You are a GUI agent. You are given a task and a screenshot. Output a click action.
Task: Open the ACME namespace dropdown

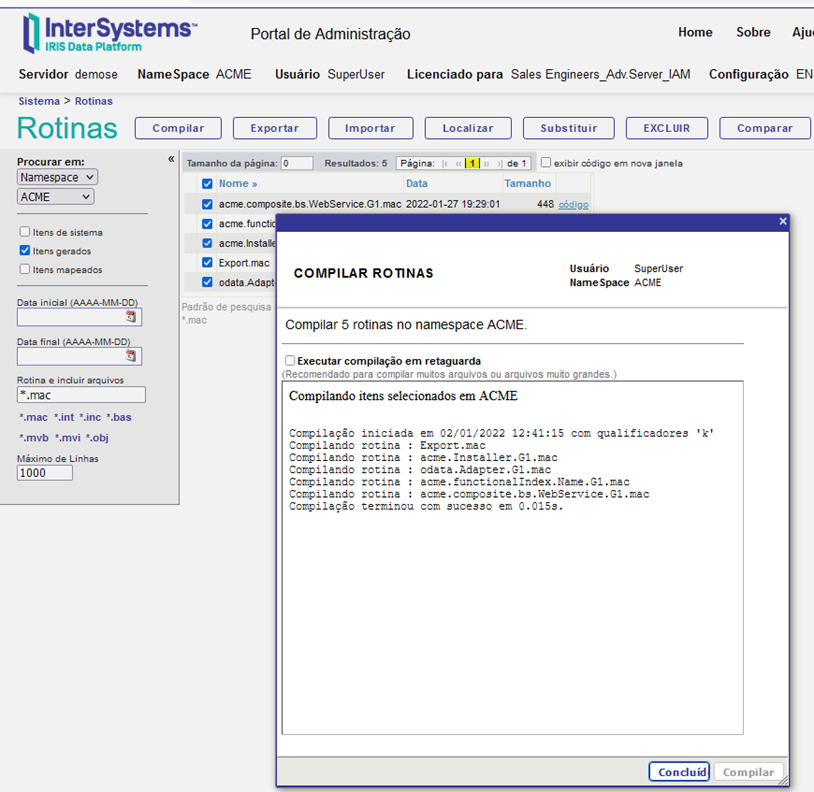pos(56,197)
